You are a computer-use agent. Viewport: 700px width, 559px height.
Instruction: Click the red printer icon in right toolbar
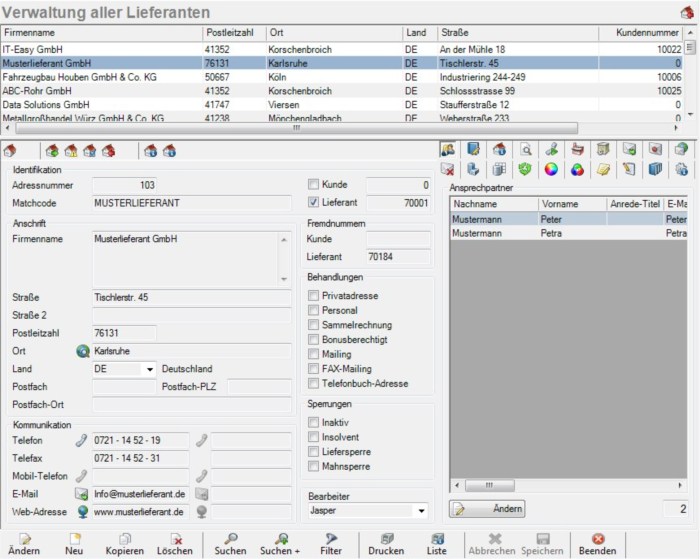(577, 150)
